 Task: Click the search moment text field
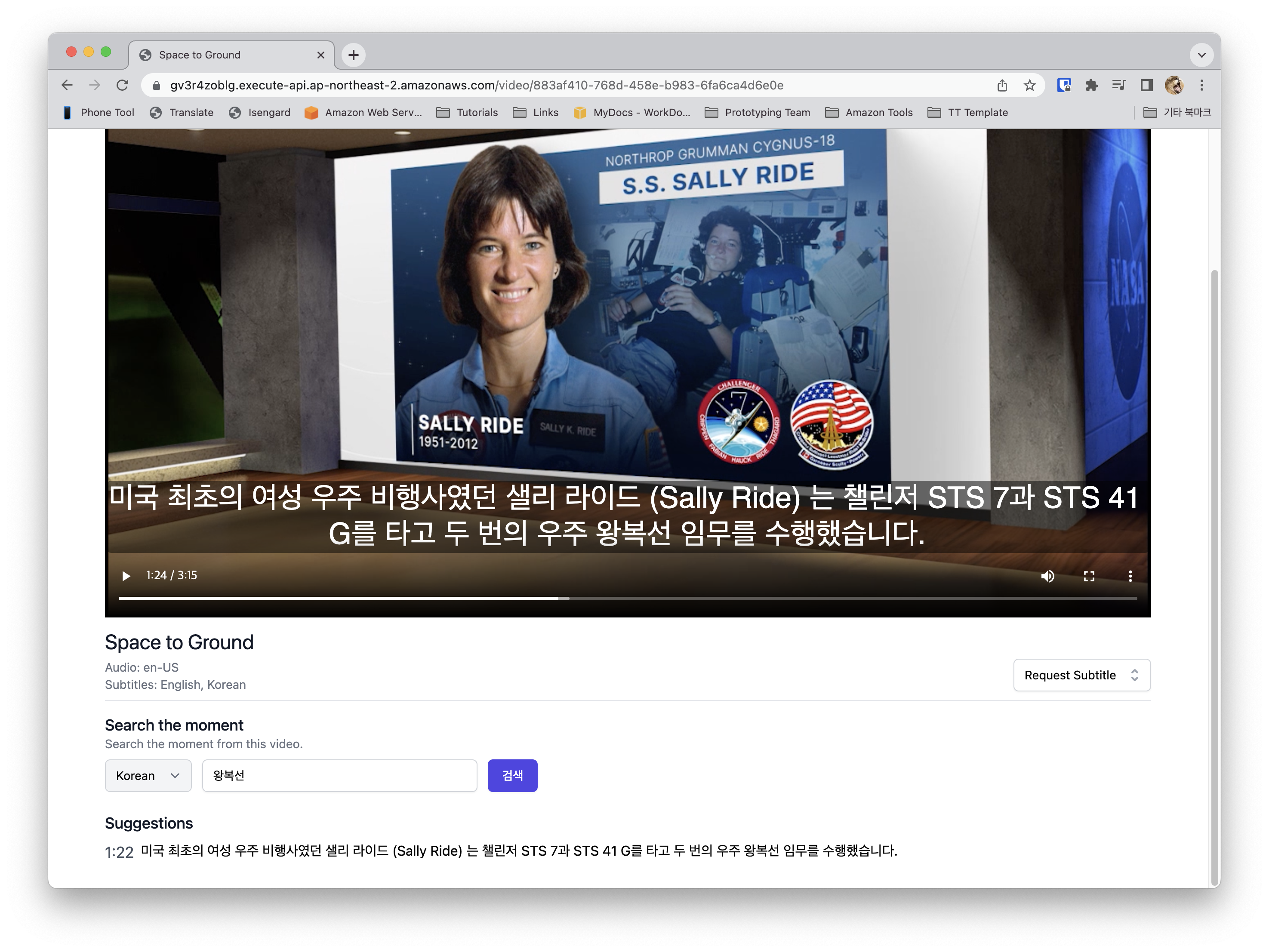coord(339,776)
